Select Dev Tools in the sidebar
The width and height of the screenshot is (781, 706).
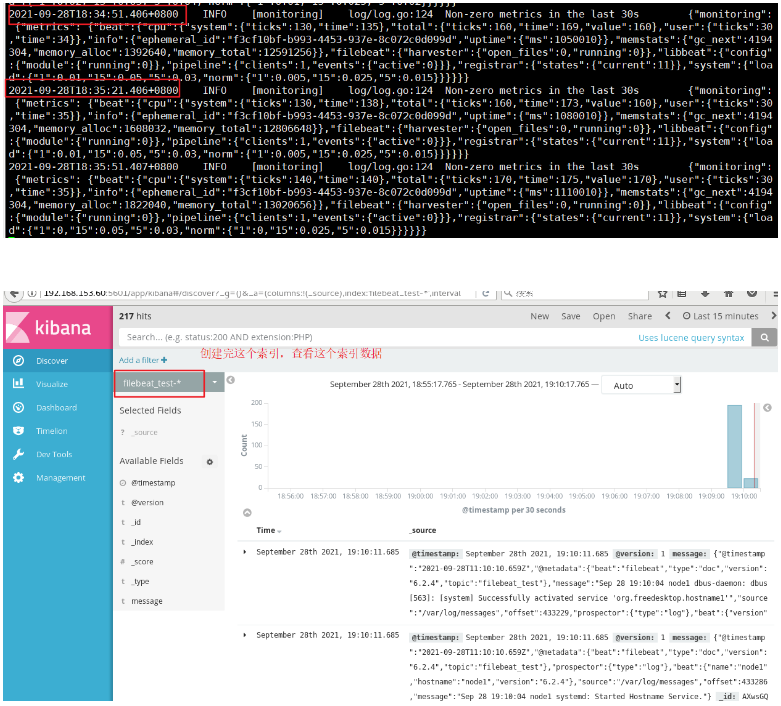tap(54, 454)
